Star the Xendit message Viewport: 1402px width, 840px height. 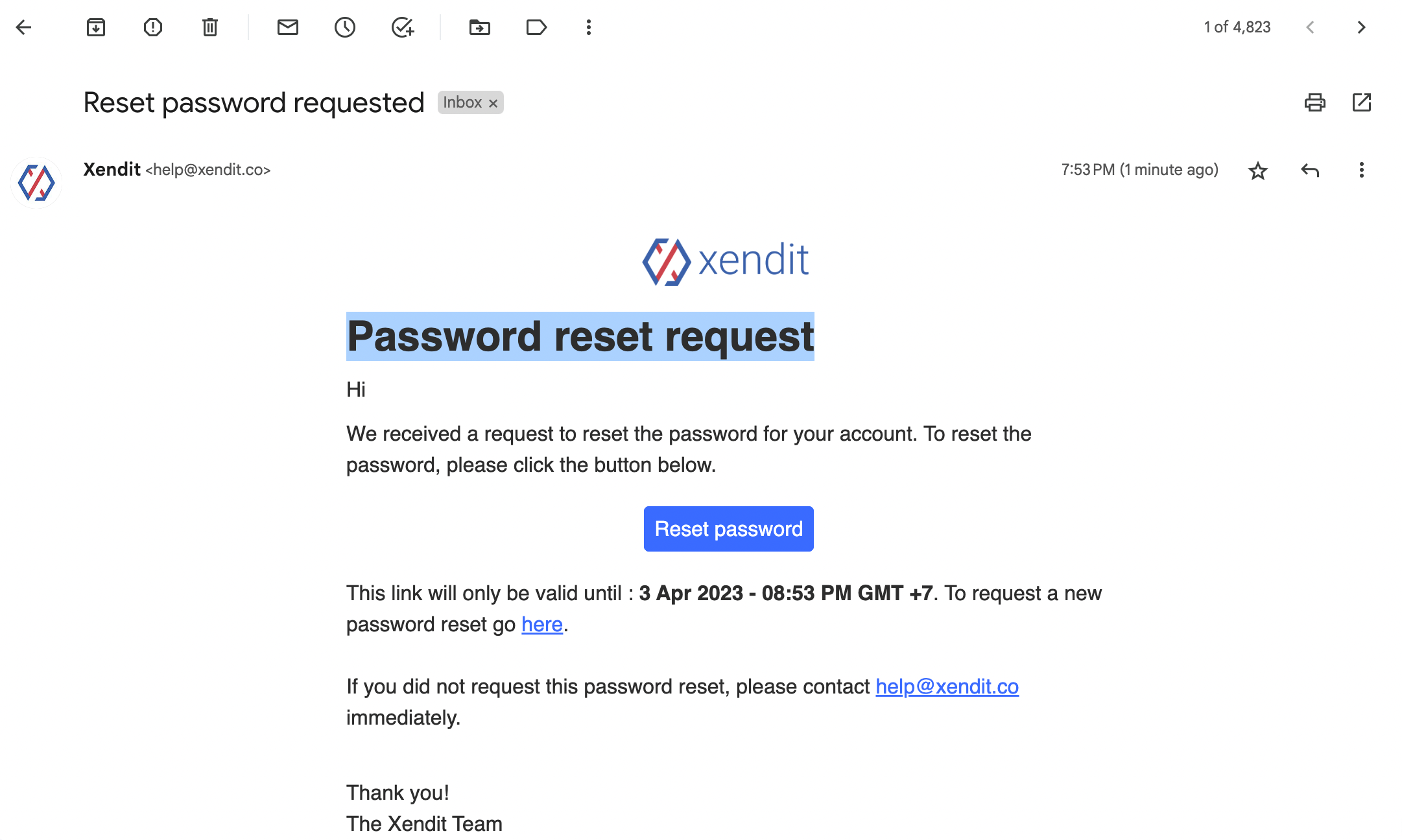click(x=1258, y=170)
